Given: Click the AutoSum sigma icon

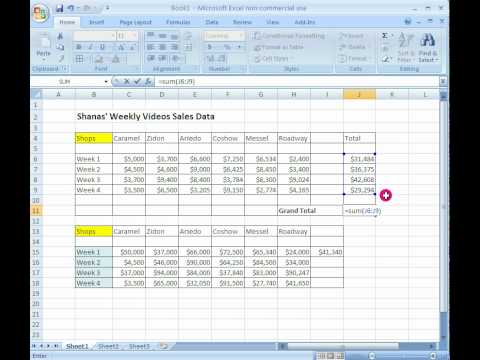Looking at the screenshot, I should 385,36.
